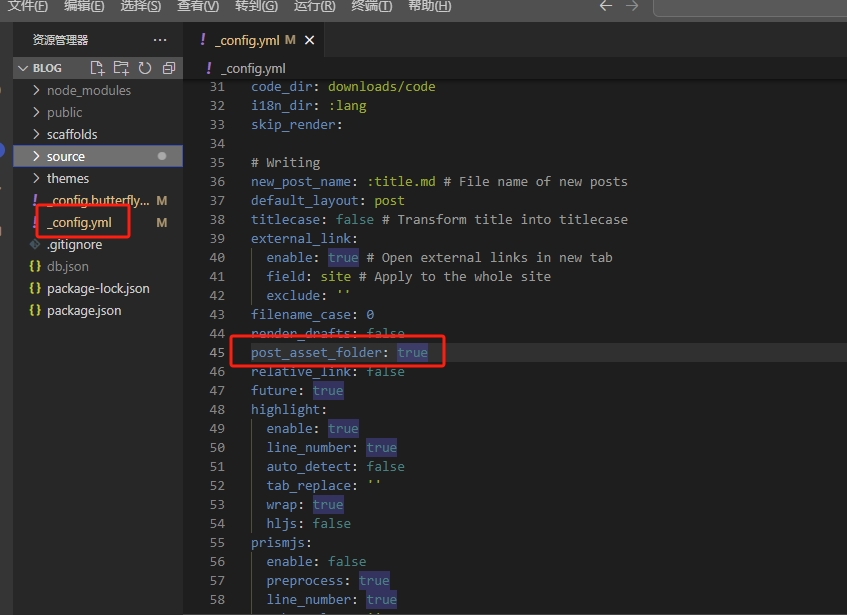Close the _config.yml editor tab
The height and width of the screenshot is (615, 847).
click(x=310, y=40)
